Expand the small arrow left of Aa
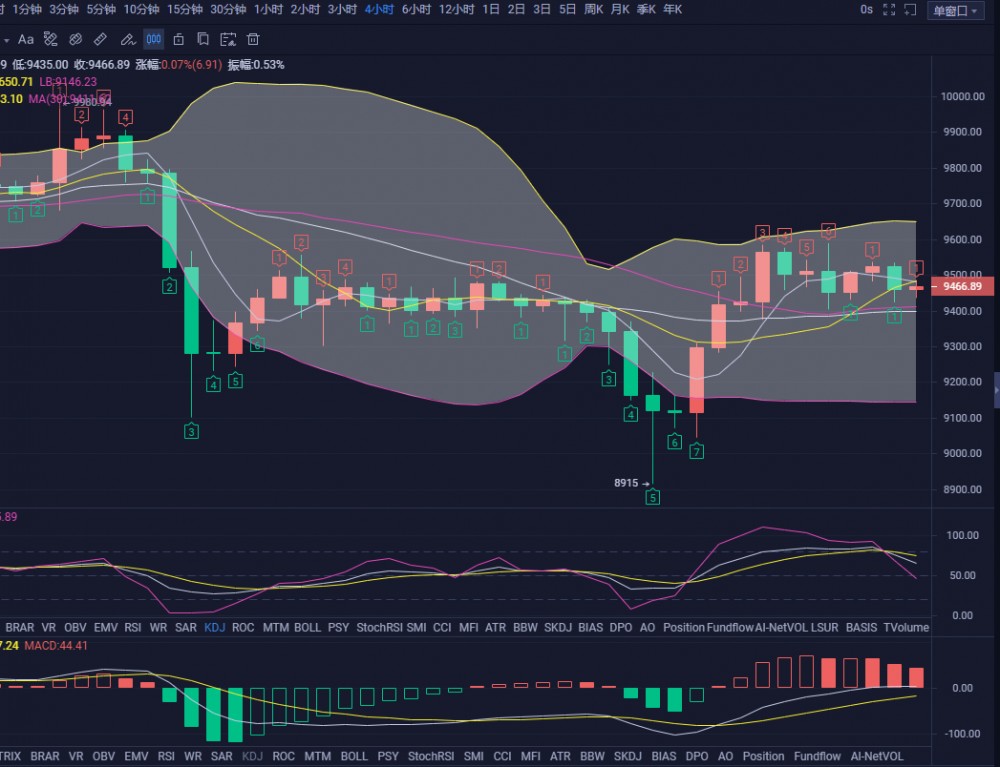1000x767 pixels. (6, 40)
